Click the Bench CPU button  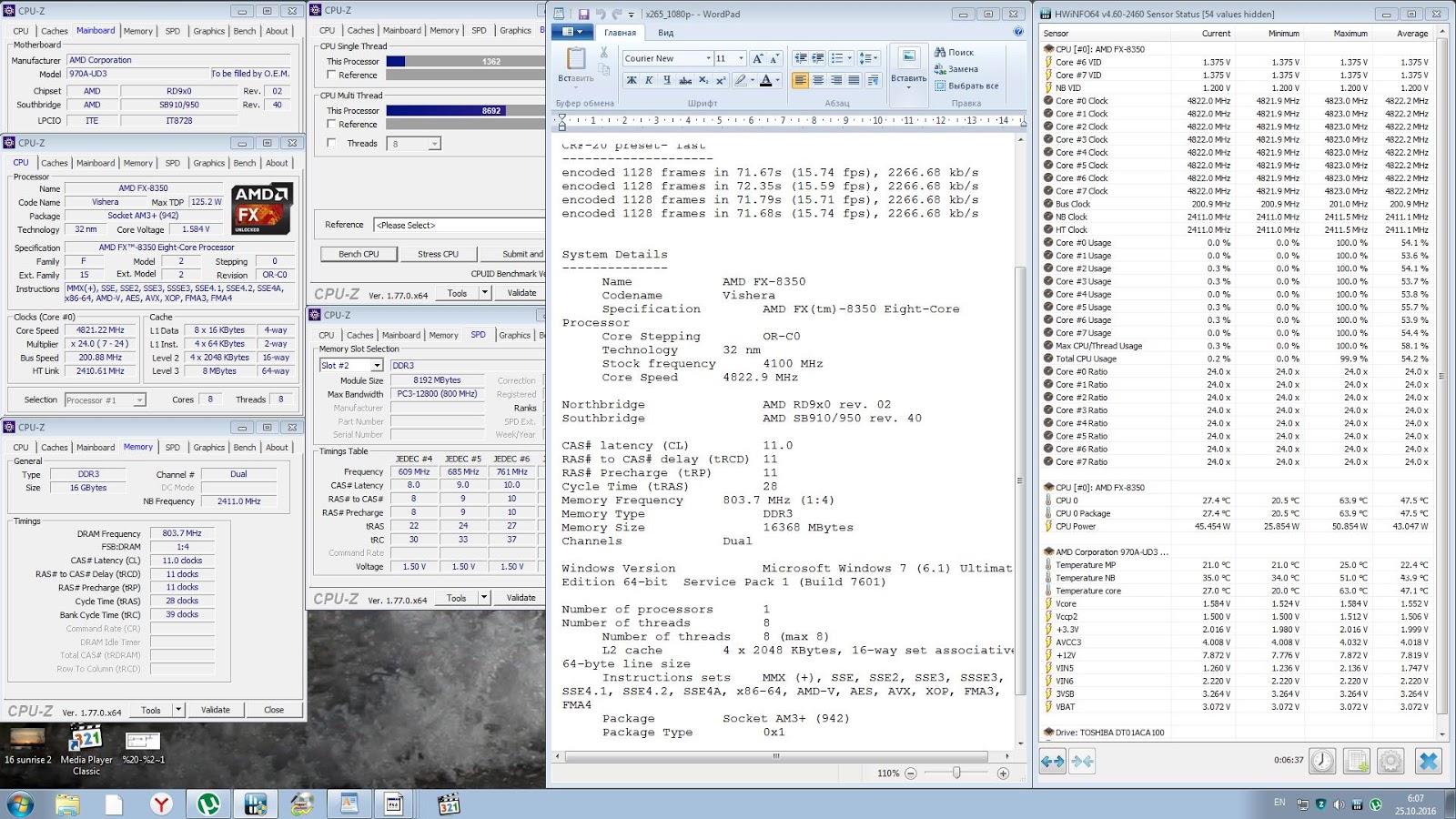359,254
